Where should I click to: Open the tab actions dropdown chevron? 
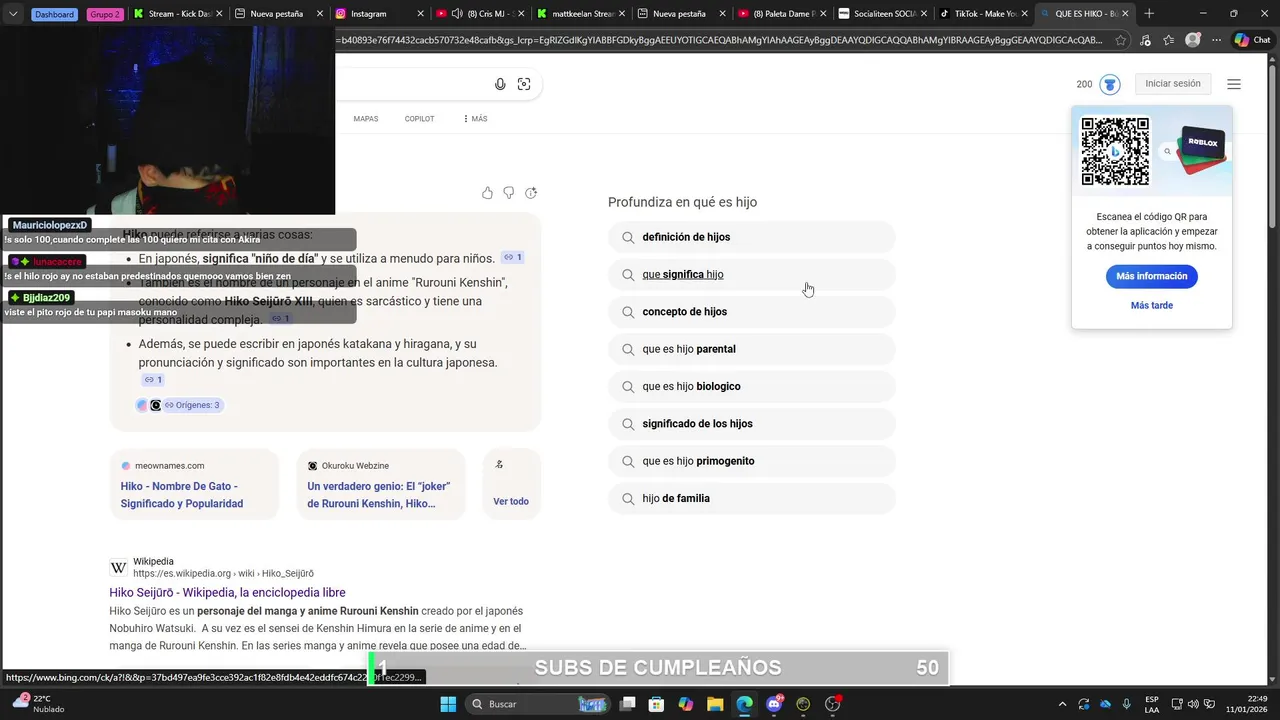(x=13, y=14)
